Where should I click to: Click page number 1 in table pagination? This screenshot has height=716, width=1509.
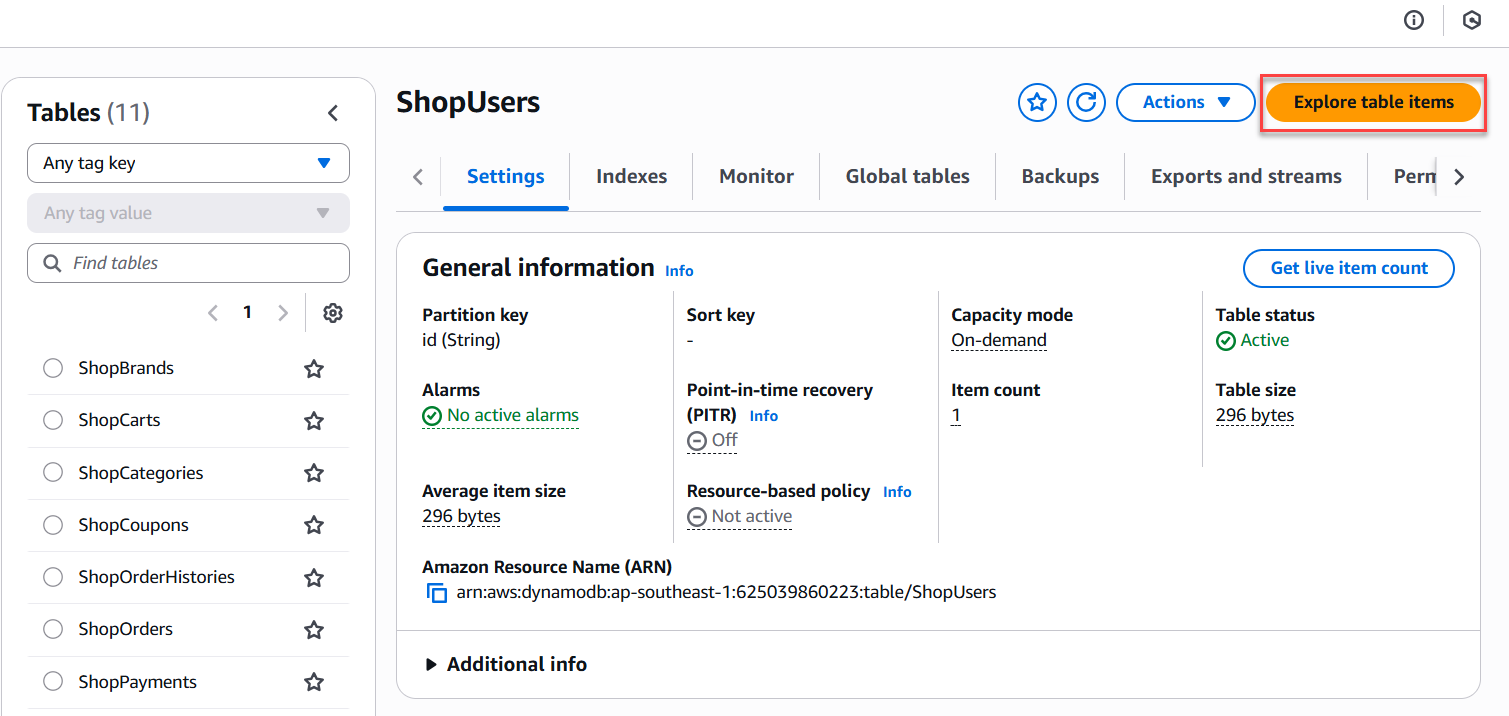point(247,313)
